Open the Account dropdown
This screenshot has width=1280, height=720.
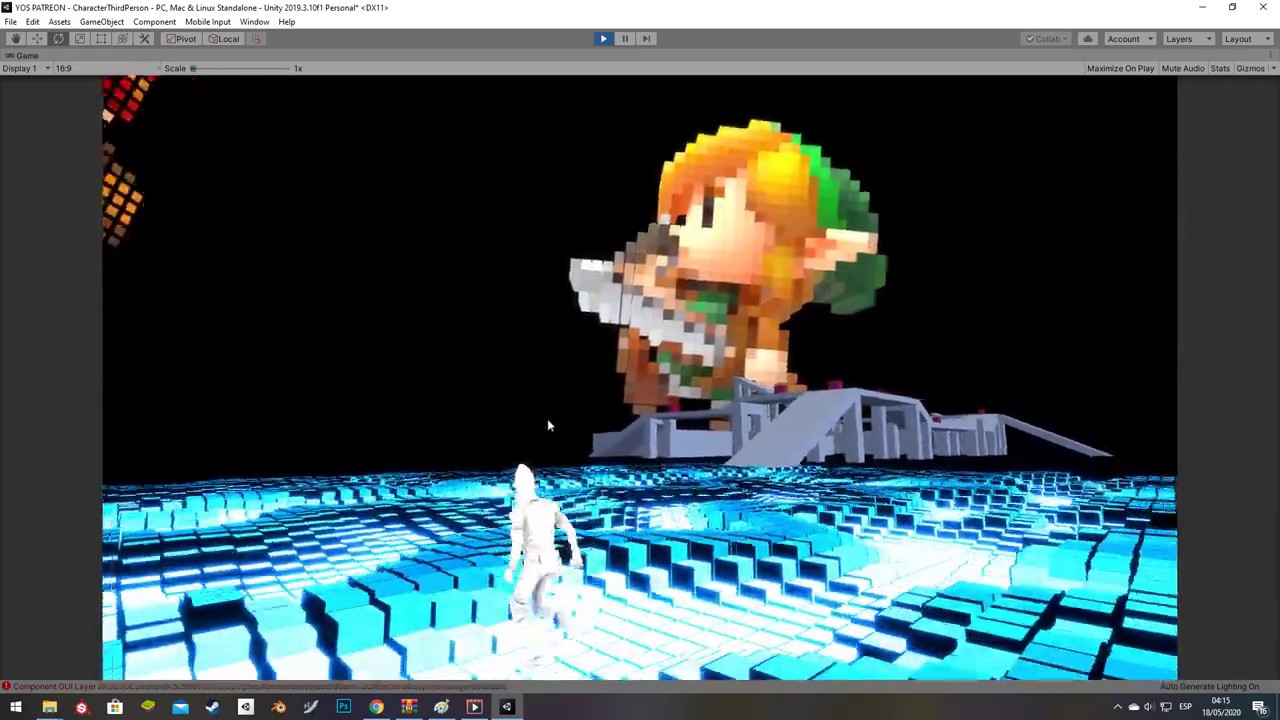1130,39
